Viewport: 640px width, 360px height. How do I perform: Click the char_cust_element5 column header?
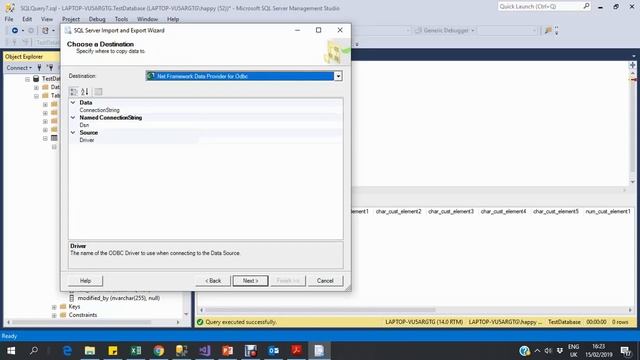[x=556, y=211]
